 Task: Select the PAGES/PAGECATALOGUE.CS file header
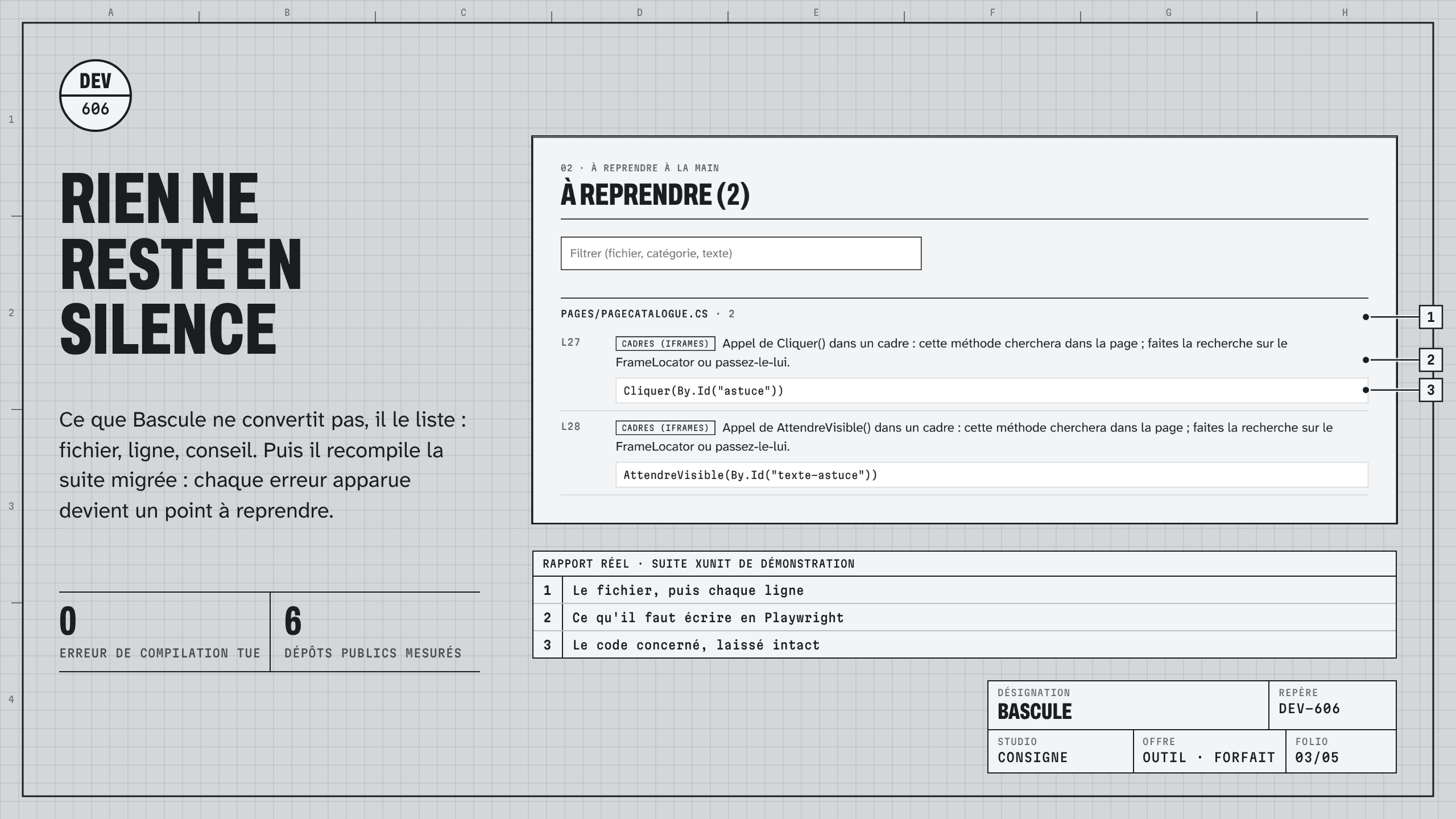647,314
